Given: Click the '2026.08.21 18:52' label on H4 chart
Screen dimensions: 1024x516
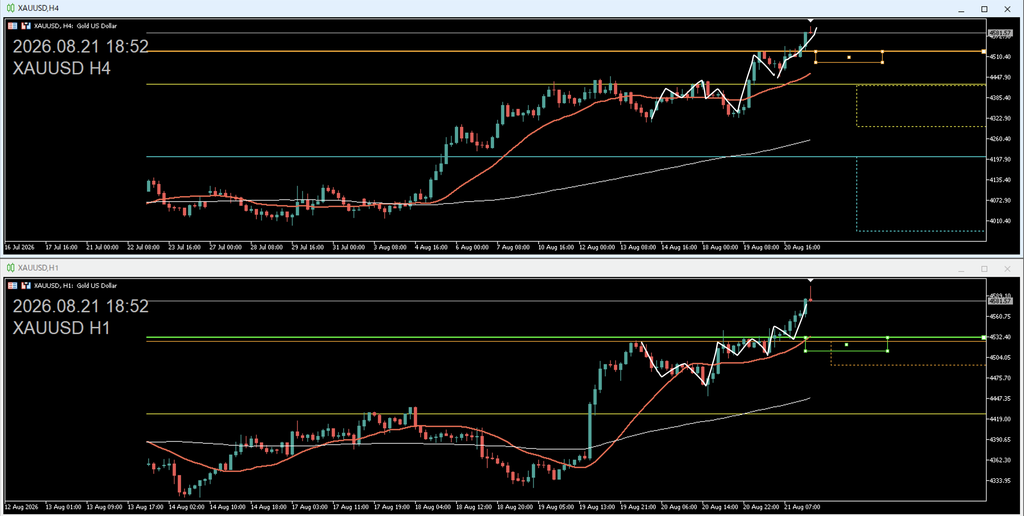Looking at the screenshot, I should click(x=81, y=46).
